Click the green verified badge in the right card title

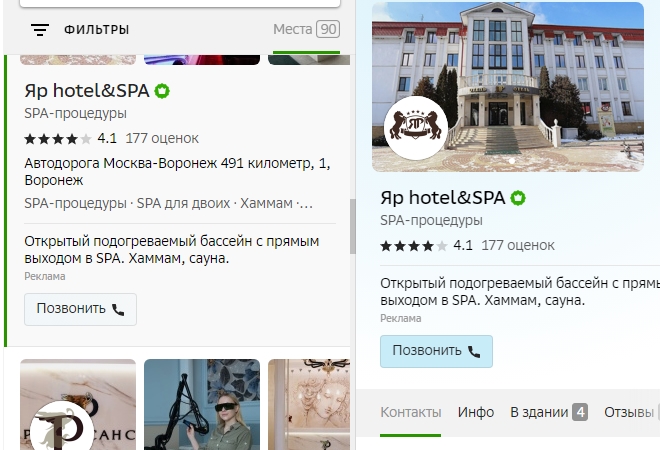[518, 198]
